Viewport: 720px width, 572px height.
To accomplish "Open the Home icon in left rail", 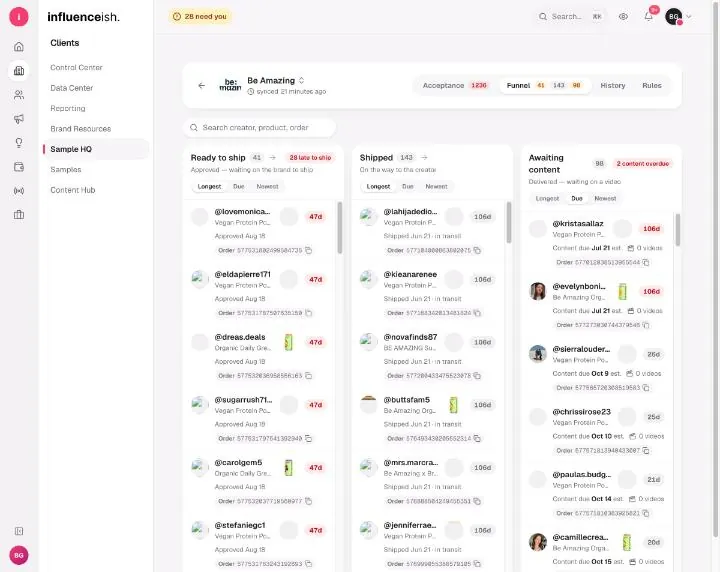I will (x=19, y=47).
